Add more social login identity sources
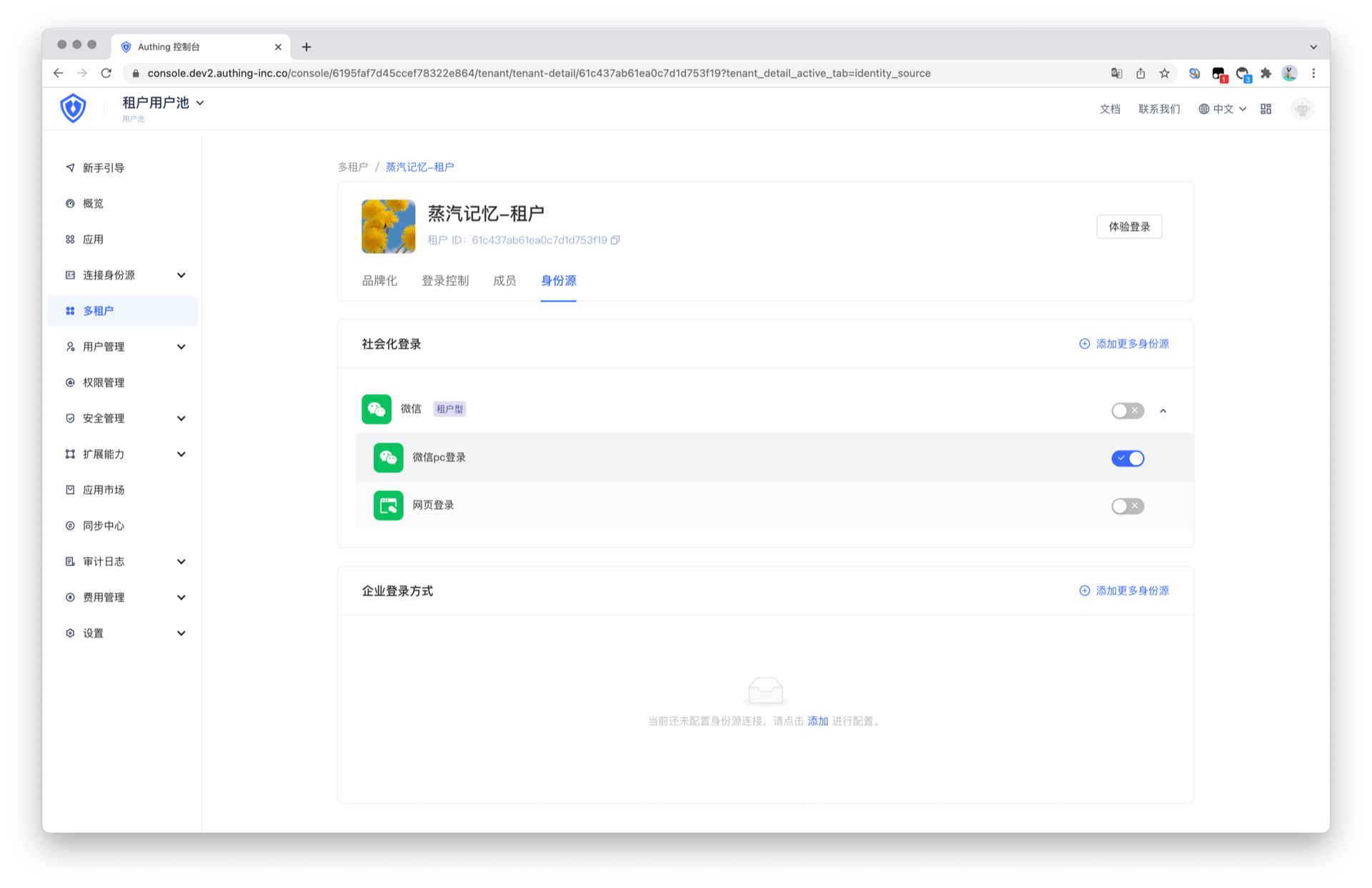The height and width of the screenshot is (888, 1372). pyautogui.click(x=1124, y=344)
